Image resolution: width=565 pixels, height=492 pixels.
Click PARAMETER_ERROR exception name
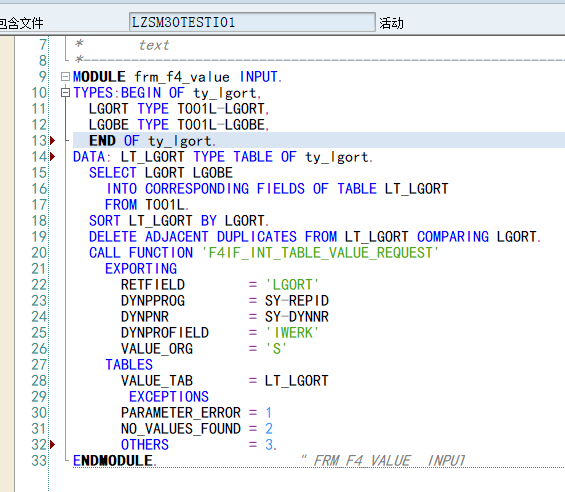[181, 413]
